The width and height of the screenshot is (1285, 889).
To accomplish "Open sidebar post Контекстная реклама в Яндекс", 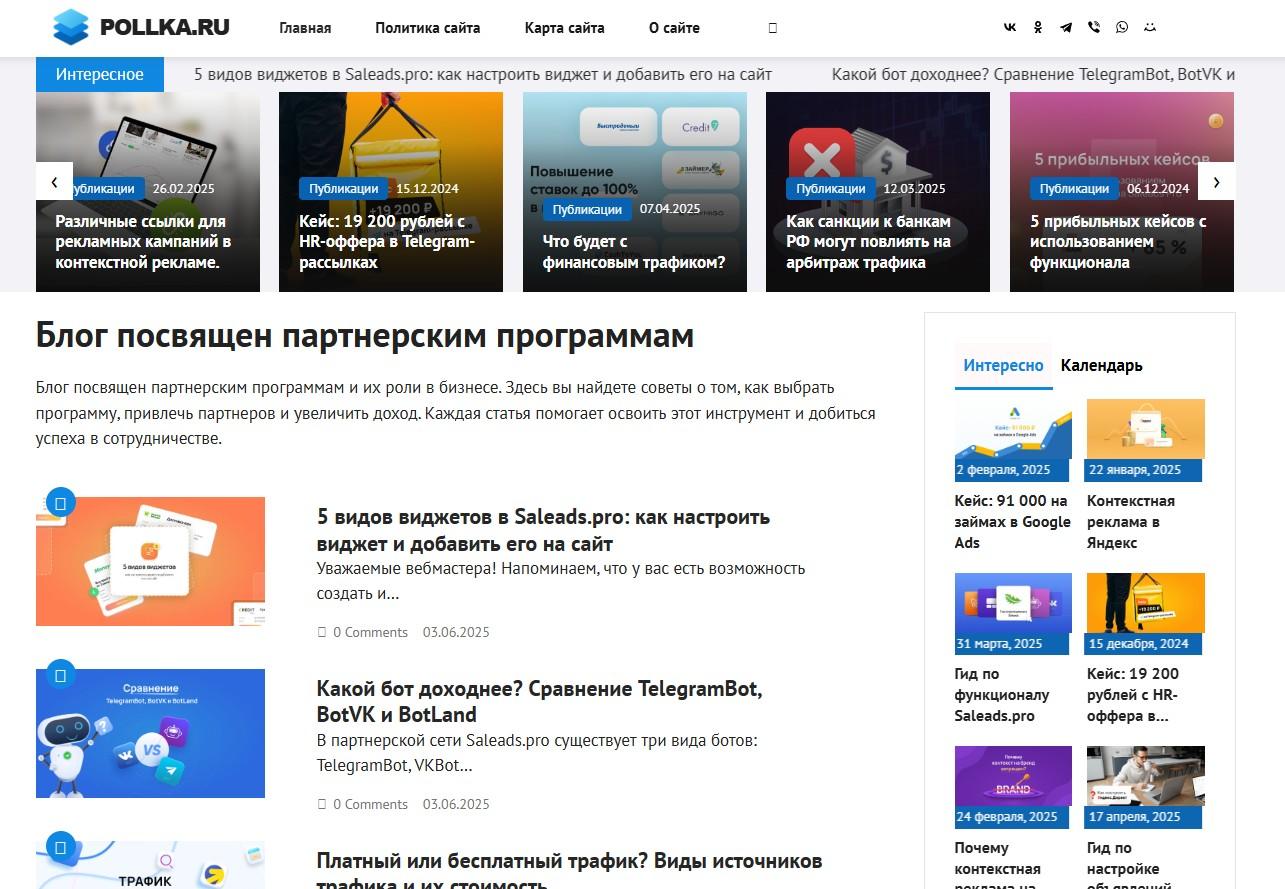I will point(1131,522).
